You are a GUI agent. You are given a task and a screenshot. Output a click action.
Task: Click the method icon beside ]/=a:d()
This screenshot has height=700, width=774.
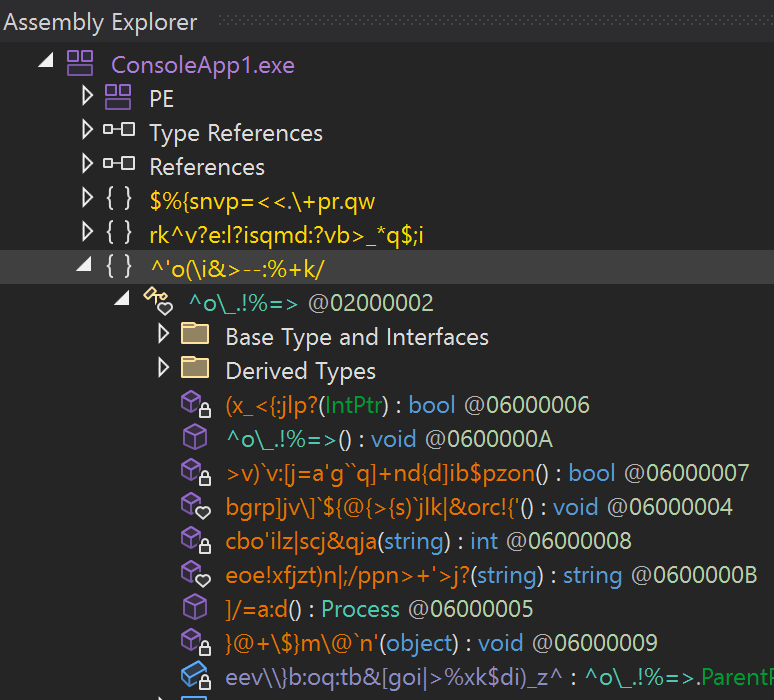193,607
